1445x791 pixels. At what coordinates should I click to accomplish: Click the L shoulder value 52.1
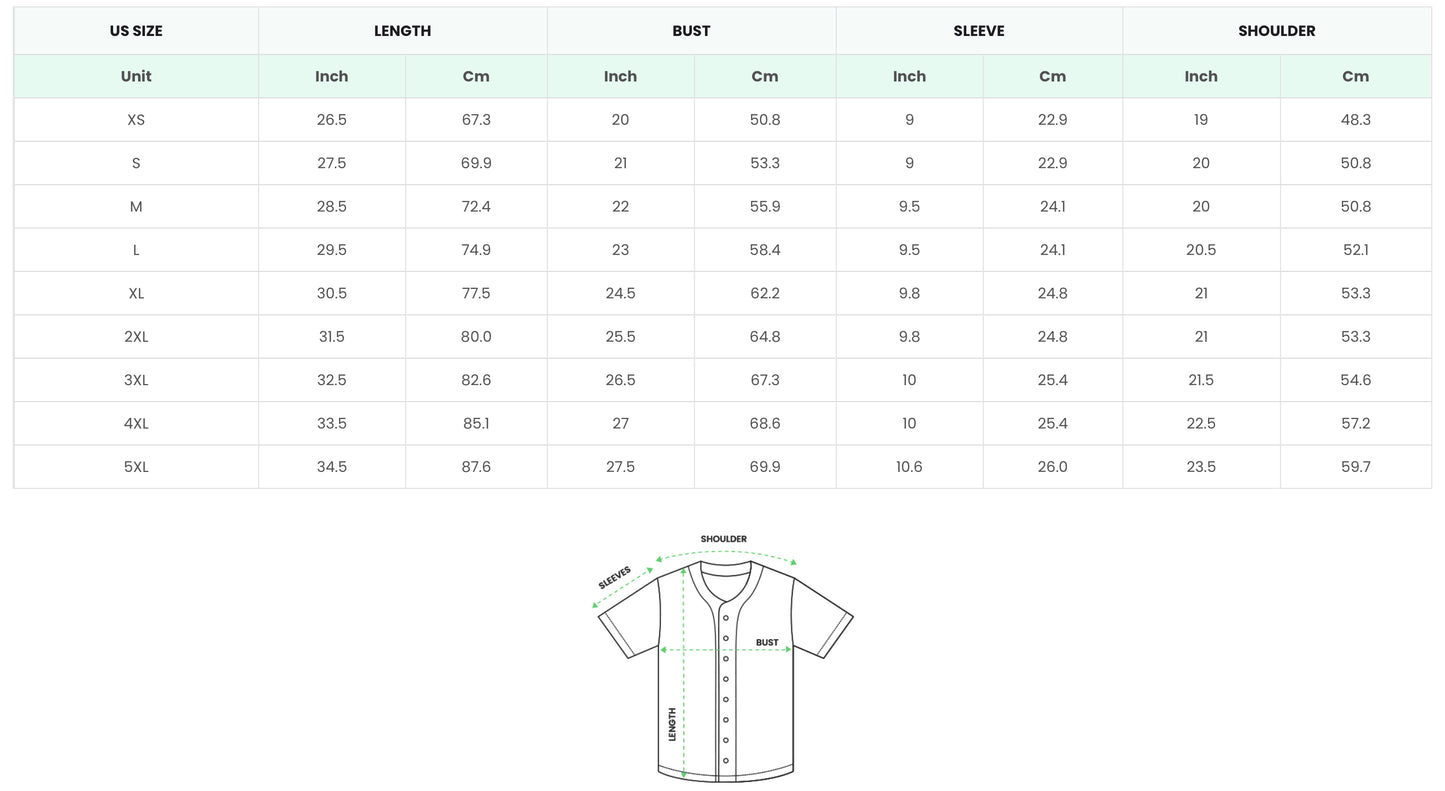point(1355,250)
